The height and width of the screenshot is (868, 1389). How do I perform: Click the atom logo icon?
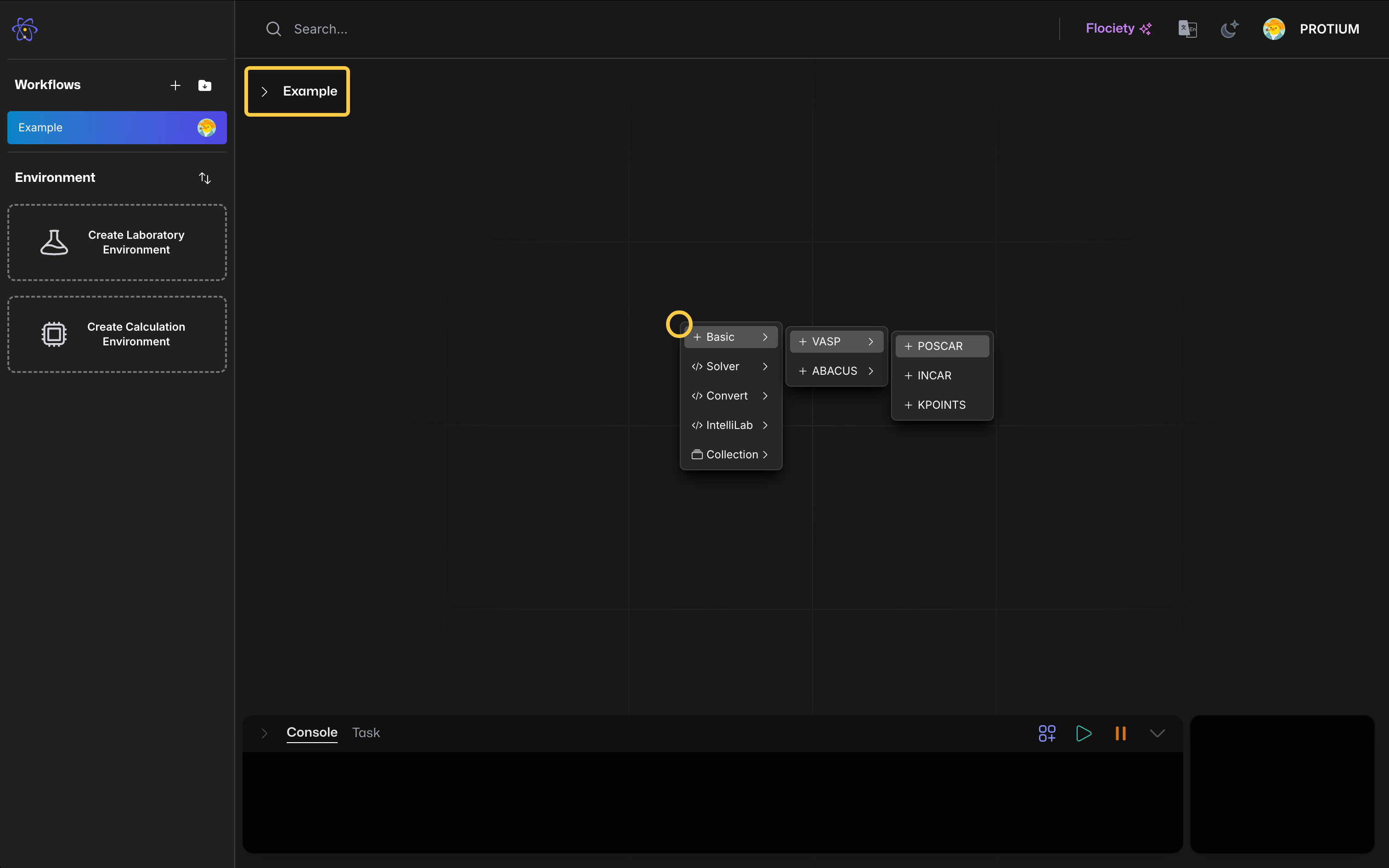point(25,29)
